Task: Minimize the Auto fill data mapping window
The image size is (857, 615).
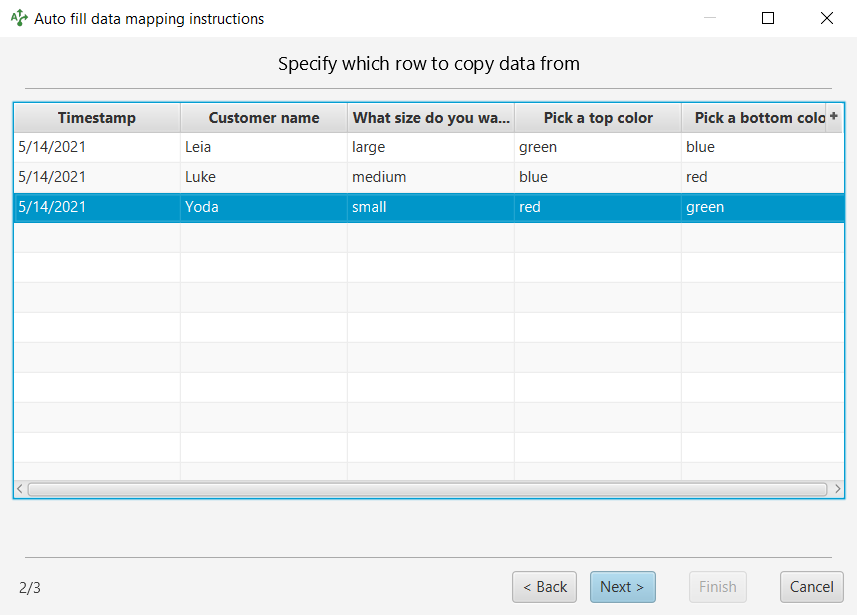Action: 709,18
